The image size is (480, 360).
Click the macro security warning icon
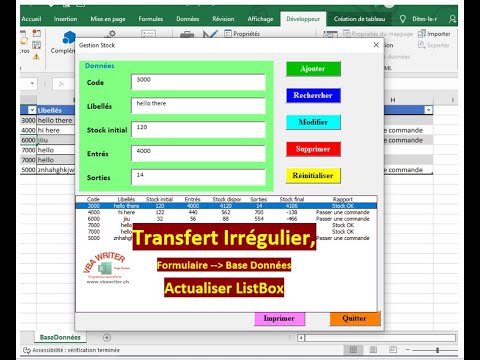click(36, 57)
